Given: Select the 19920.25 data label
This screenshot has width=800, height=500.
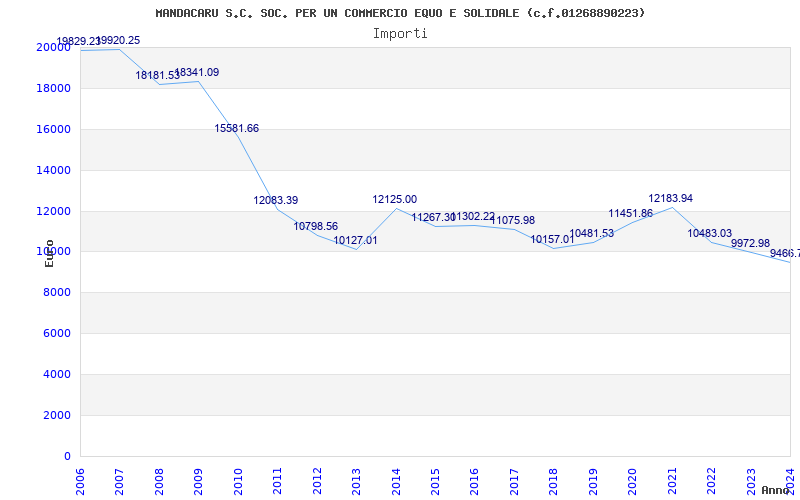Looking at the screenshot, I should click(x=118, y=41).
